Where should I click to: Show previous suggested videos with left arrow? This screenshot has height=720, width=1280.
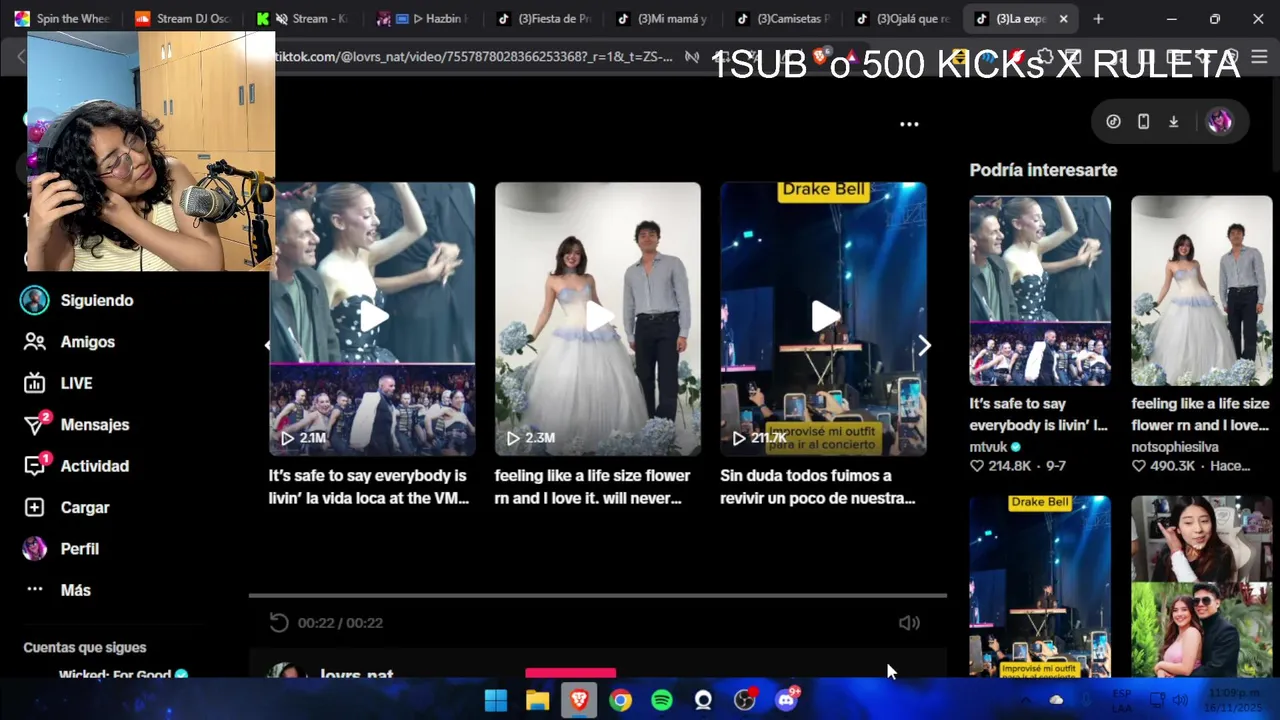coord(267,345)
